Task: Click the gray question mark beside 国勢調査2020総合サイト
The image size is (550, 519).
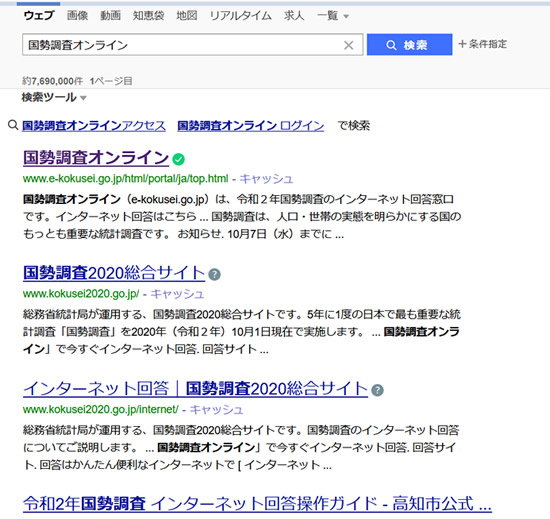Action: coord(214,274)
